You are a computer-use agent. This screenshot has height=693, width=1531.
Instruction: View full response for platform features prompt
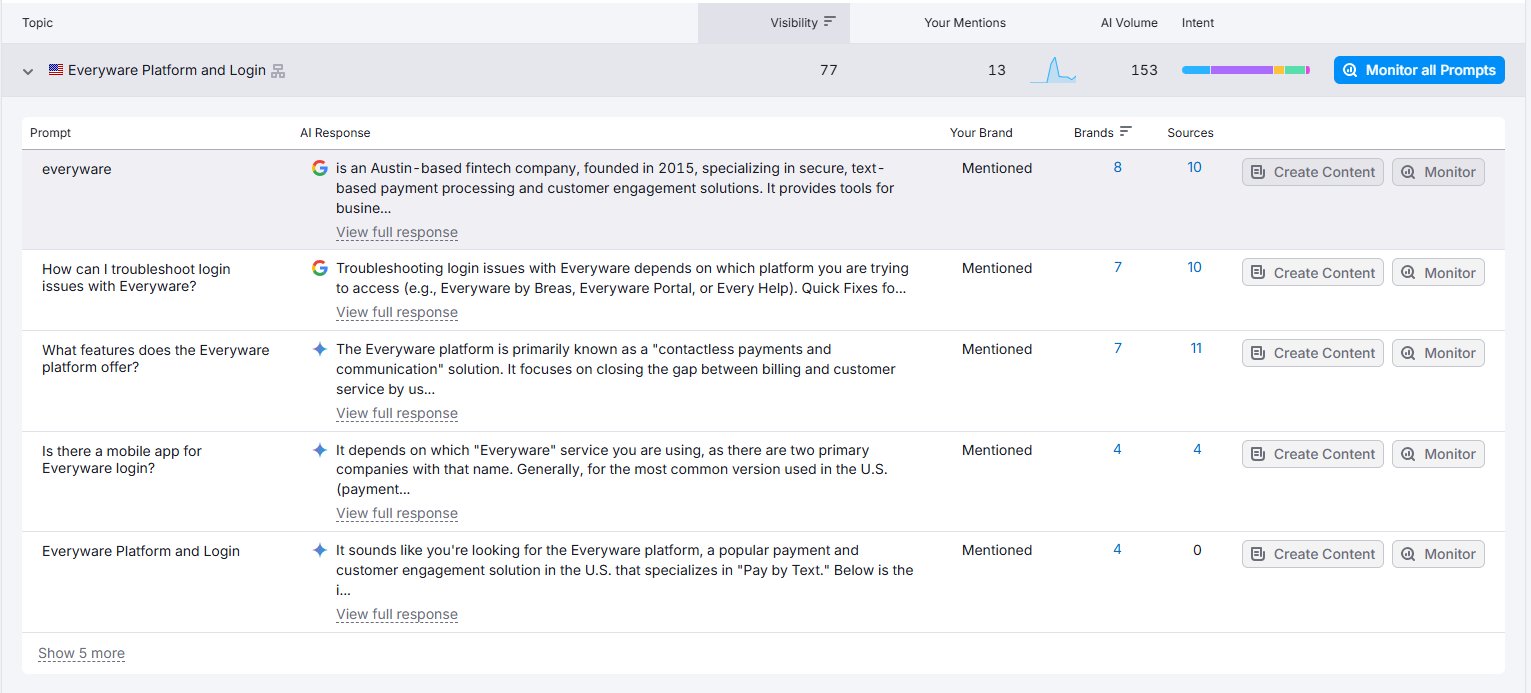click(397, 413)
